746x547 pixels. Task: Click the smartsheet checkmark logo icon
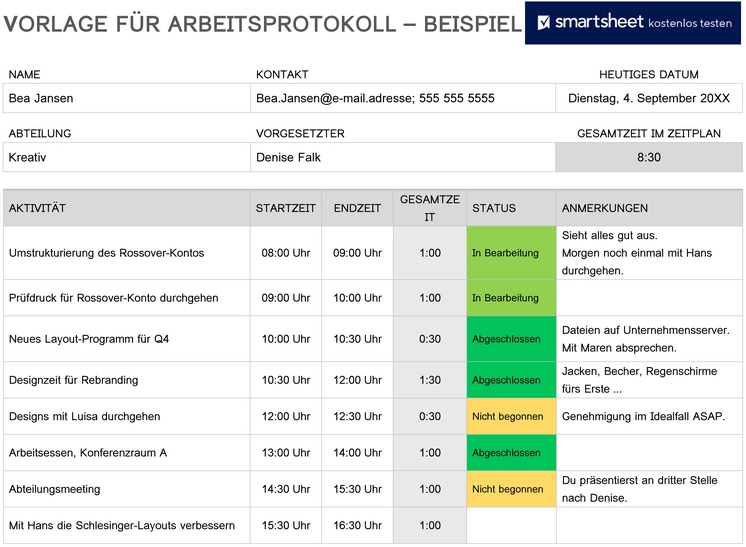tap(543, 22)
